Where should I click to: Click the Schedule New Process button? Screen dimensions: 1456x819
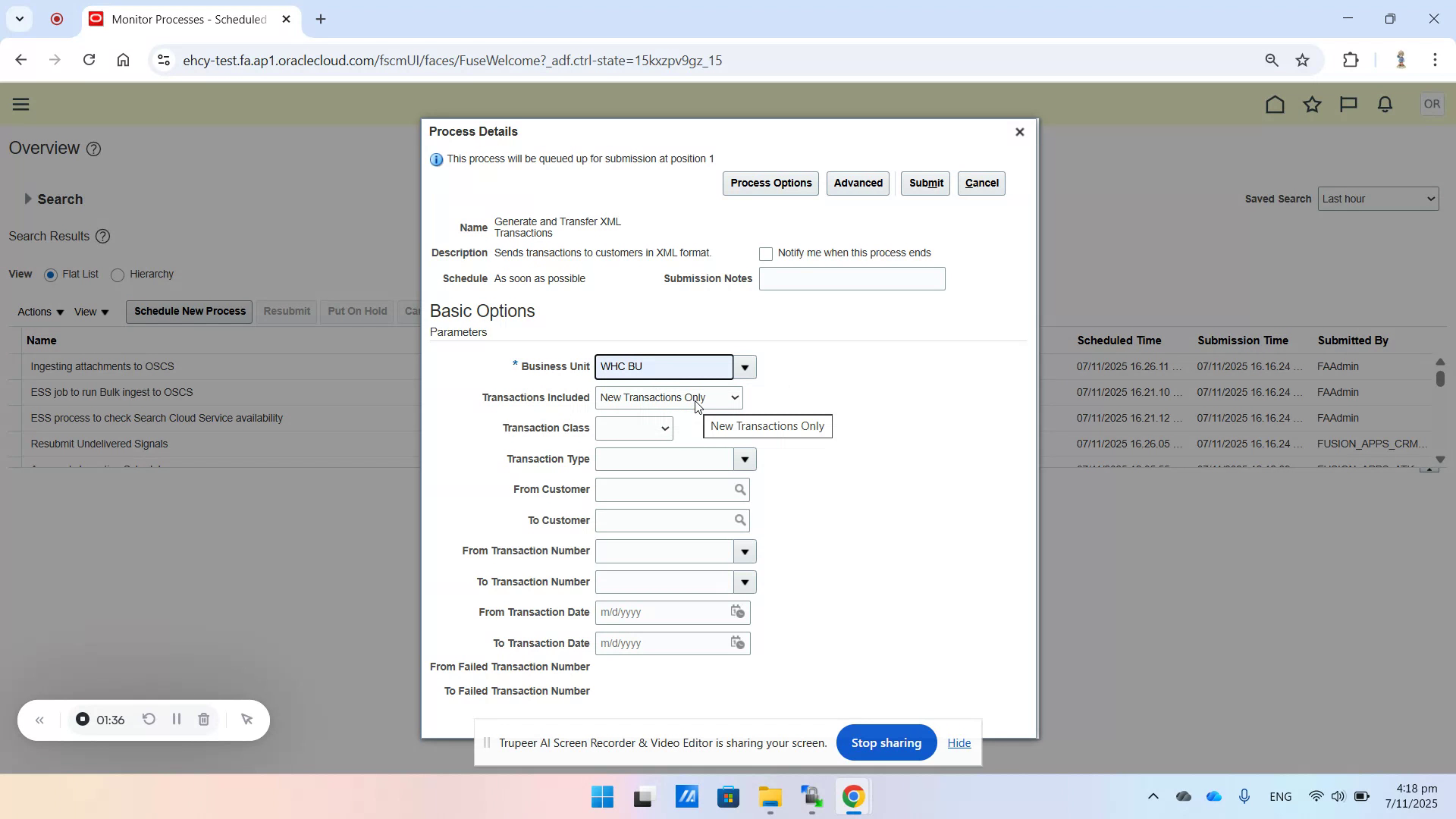pos(188,311)
